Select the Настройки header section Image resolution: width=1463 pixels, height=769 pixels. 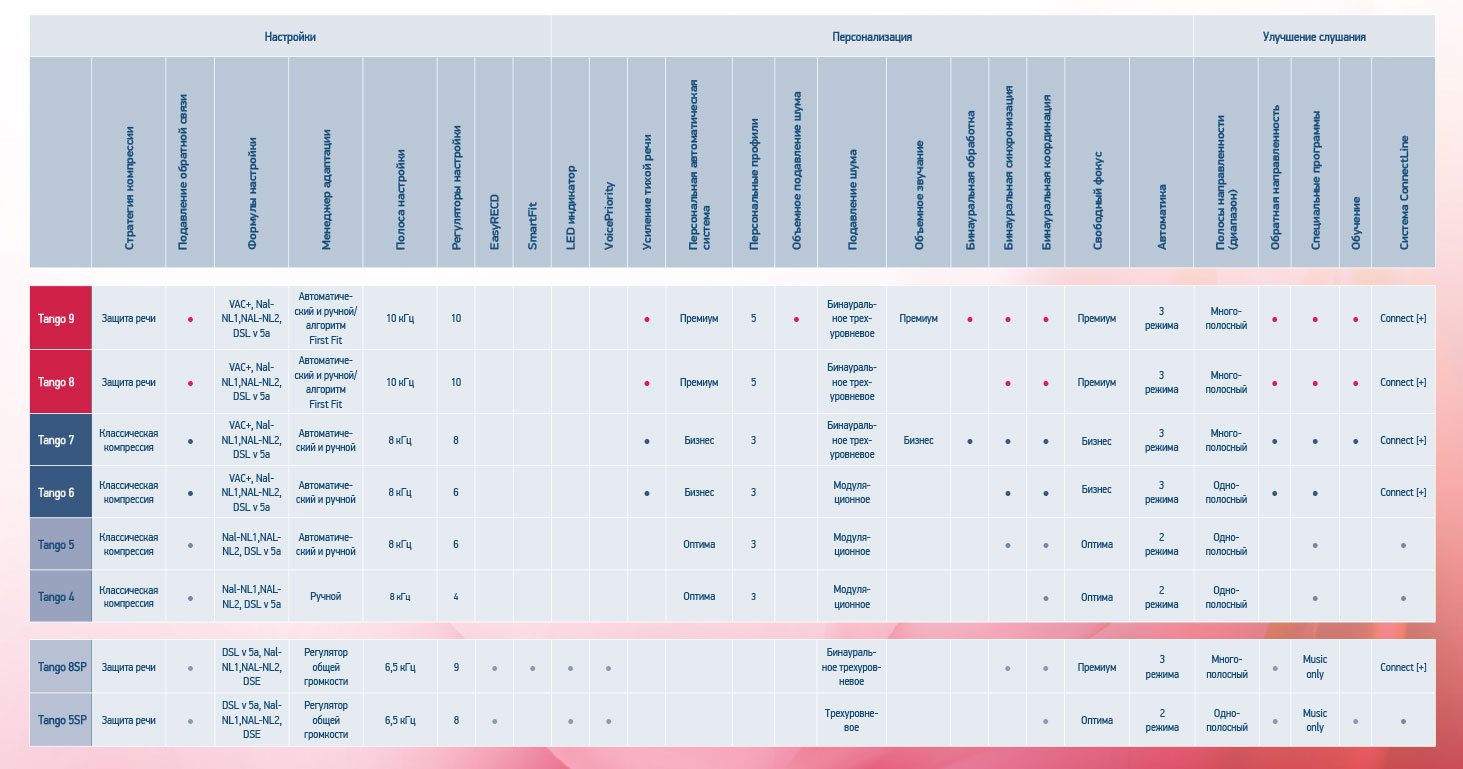(x=290, y=37)
